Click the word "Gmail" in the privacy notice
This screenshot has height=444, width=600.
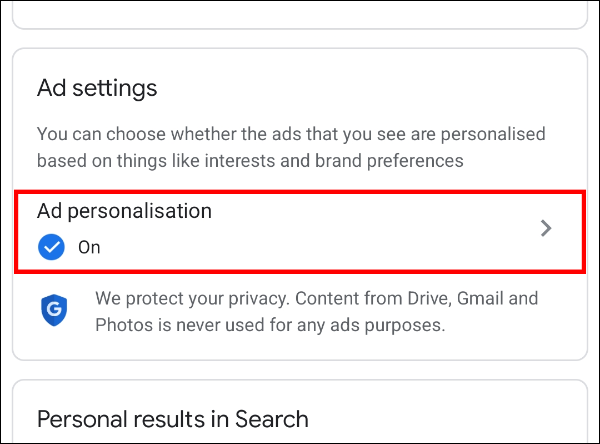tap(480, 299)
